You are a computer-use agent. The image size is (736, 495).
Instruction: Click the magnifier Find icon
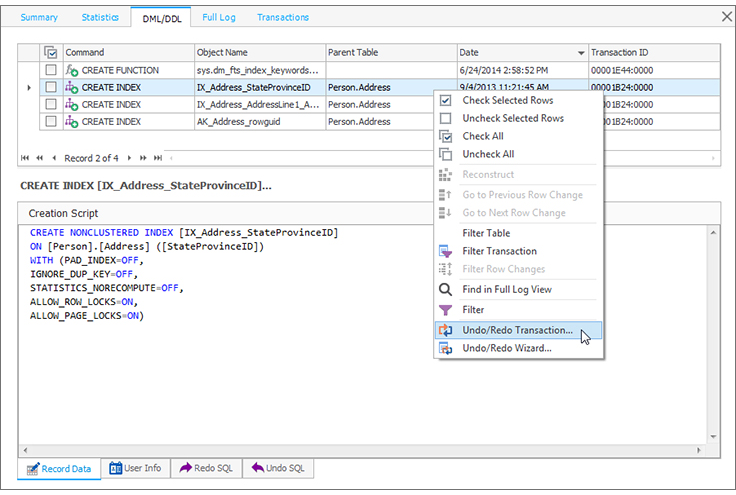tap(445, 289)
